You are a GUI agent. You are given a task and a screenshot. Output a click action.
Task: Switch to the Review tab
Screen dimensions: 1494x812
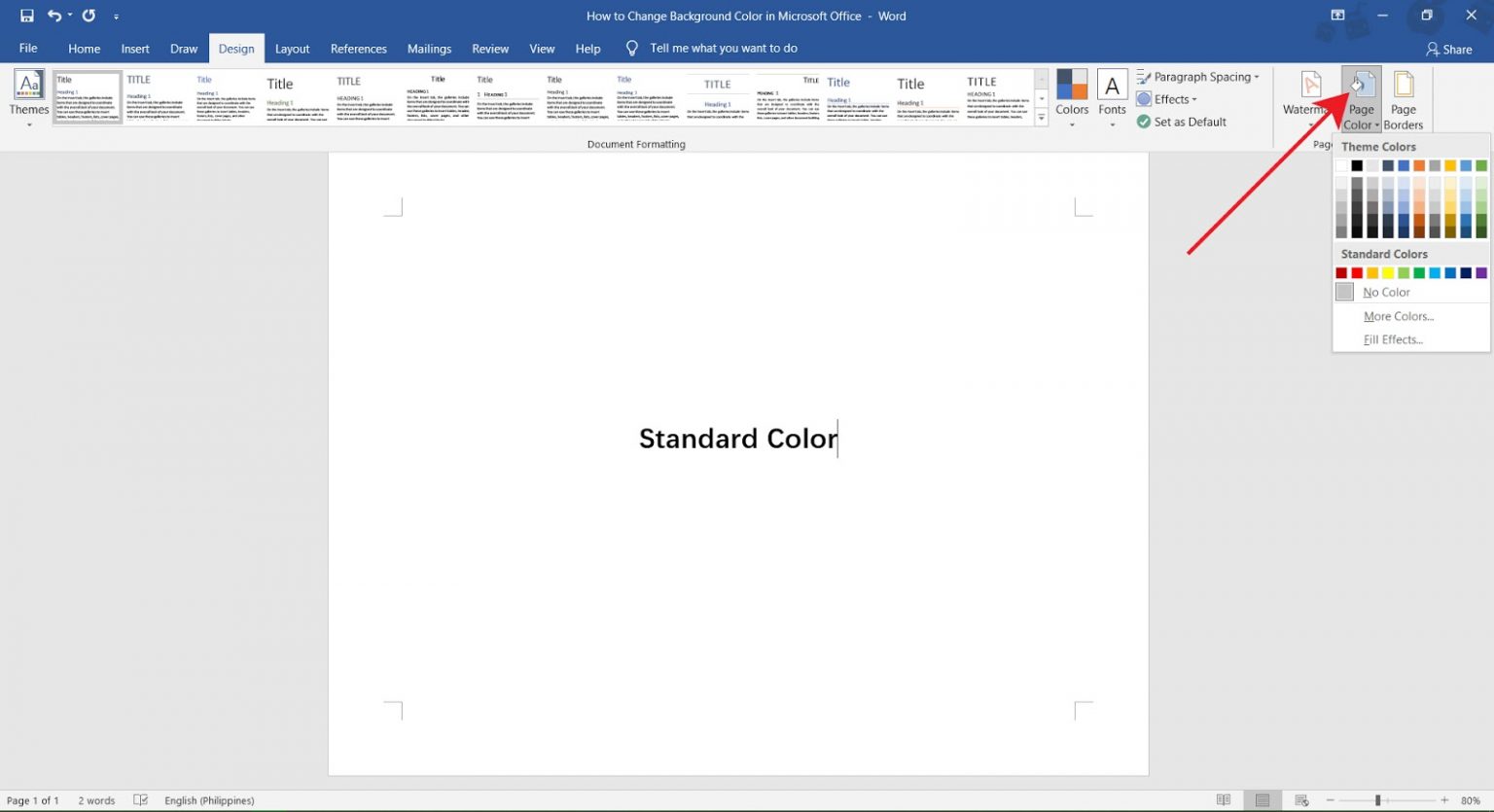point(490,49)
